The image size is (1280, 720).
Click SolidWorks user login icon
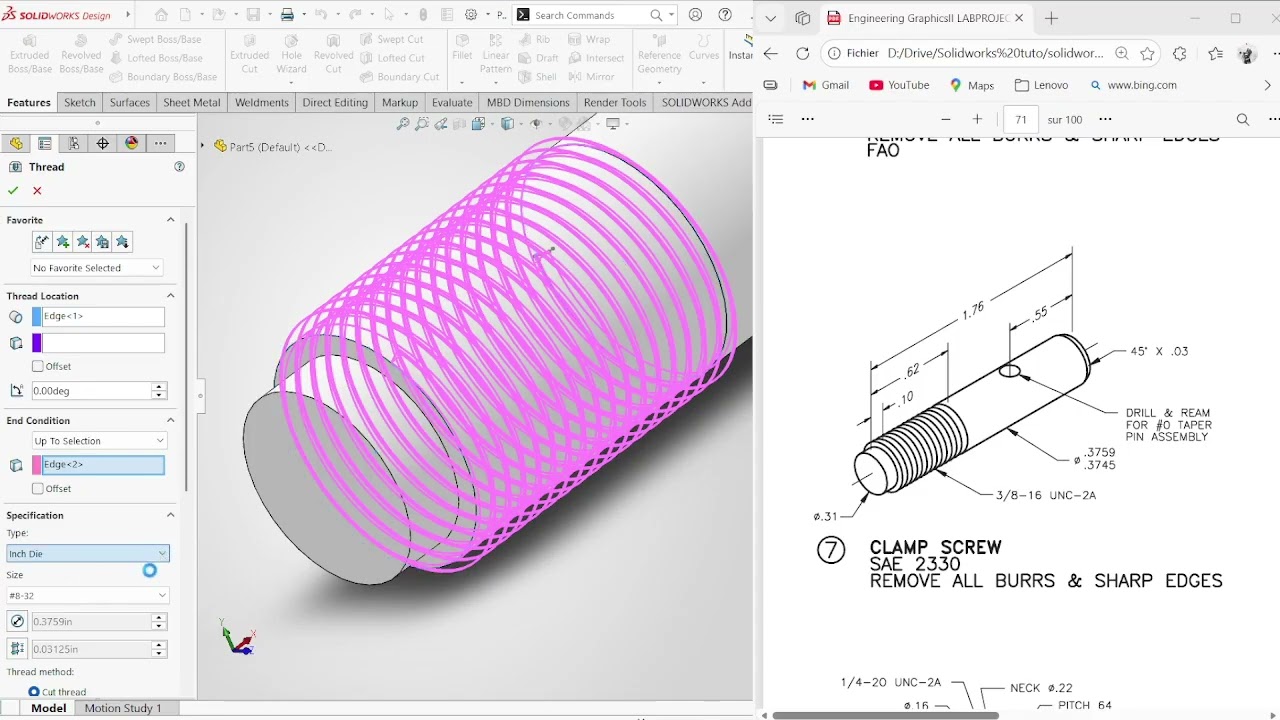click(695, 15)
